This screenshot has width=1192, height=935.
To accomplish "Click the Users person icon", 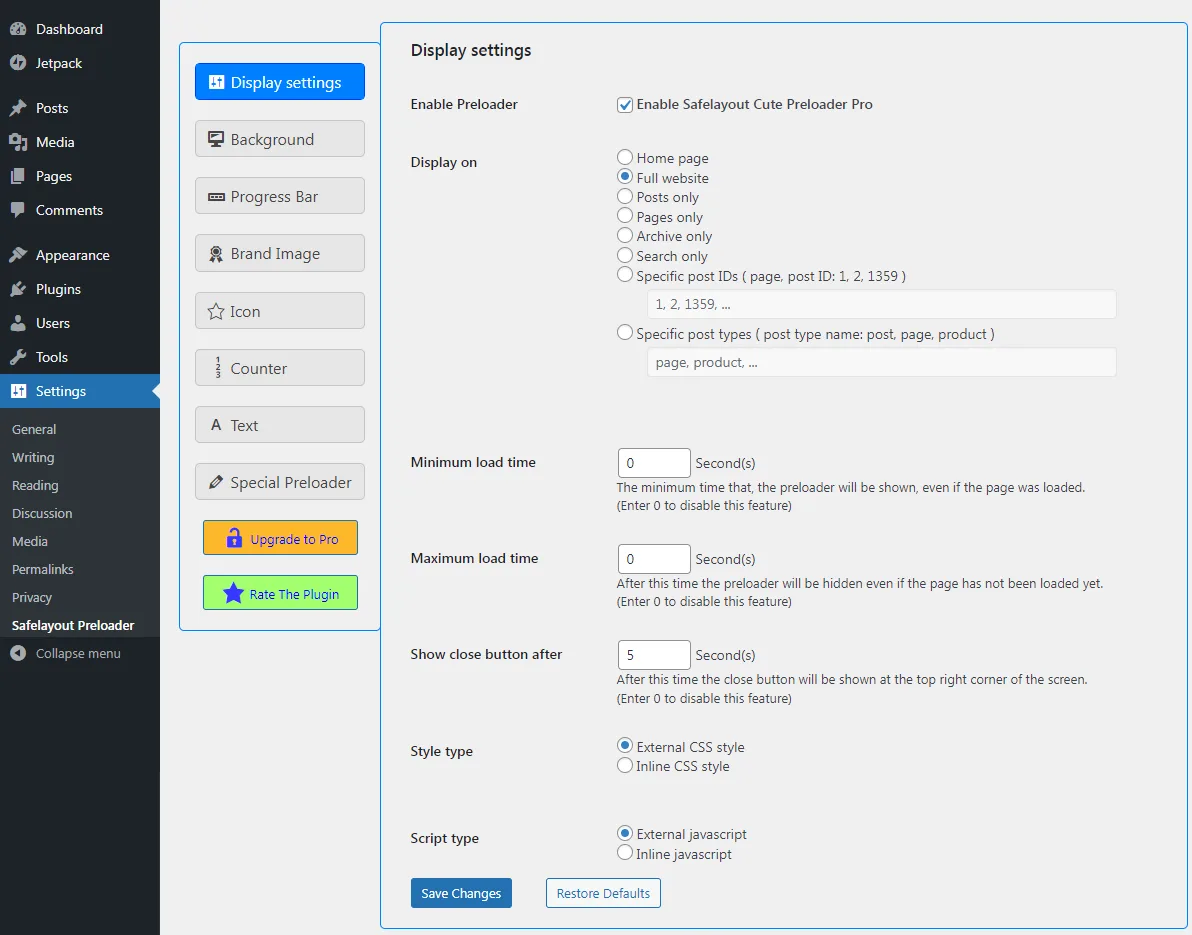I will [18, 323].
